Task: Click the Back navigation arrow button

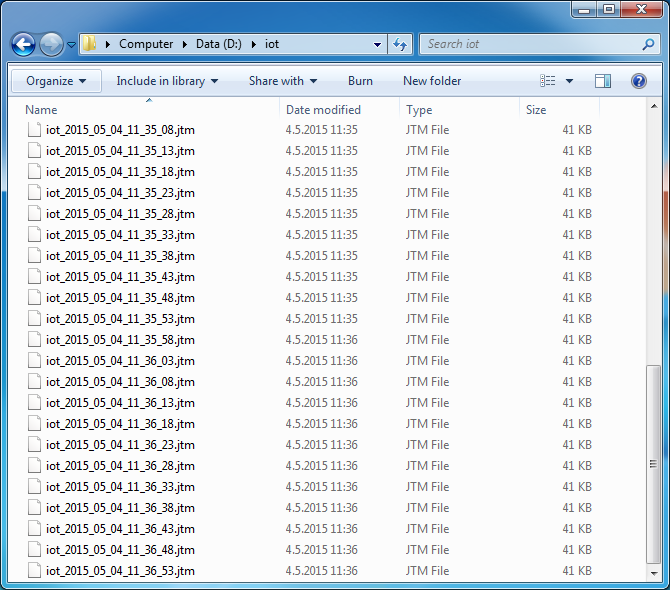Action: (24, 44)
